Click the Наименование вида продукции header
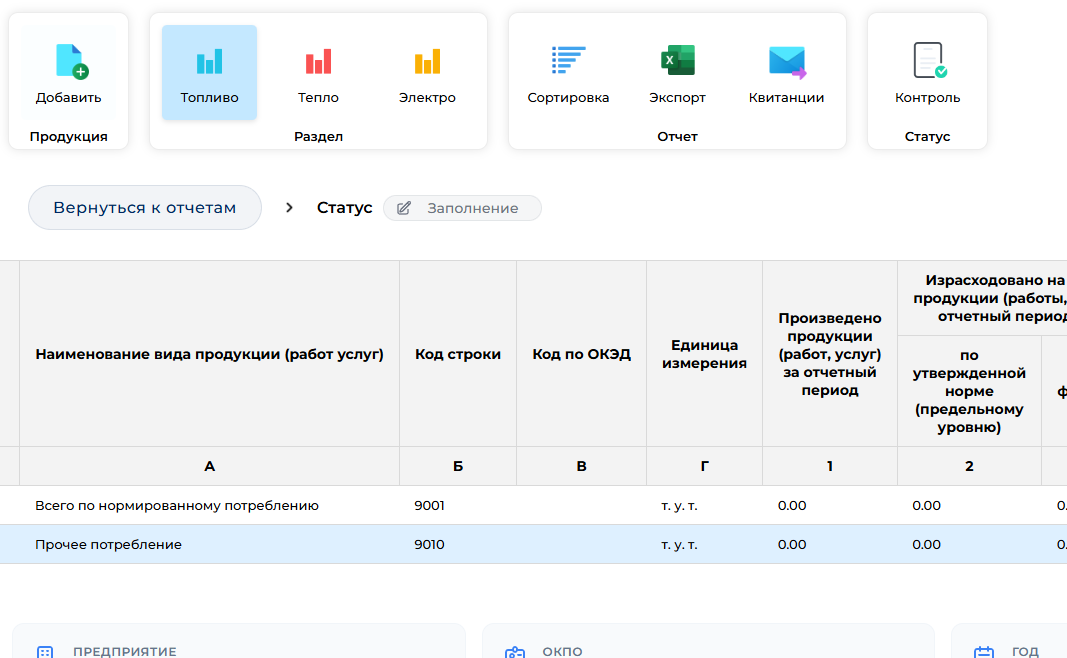1067x658 pixels. (x=209, y=354)
